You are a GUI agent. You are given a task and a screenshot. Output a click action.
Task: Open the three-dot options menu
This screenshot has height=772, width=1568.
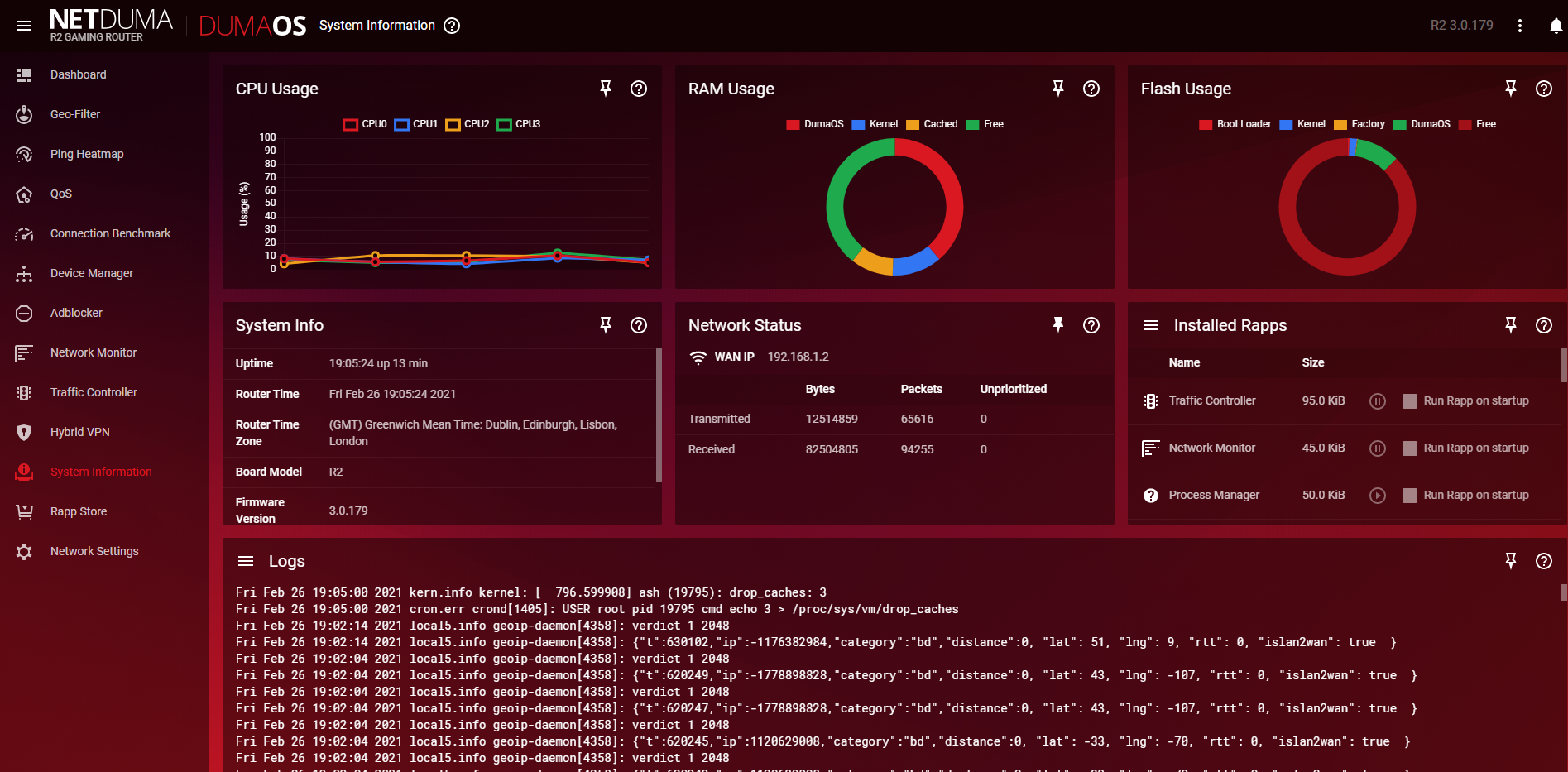pyautogui.click(x=1520, y=26)
